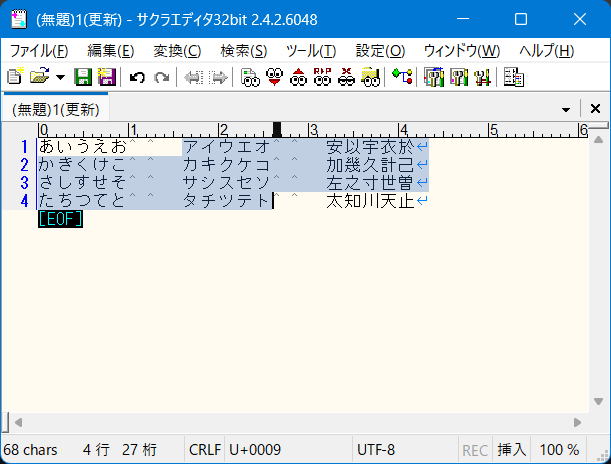Open the Find dialog binoculars icon

(250, 77)
